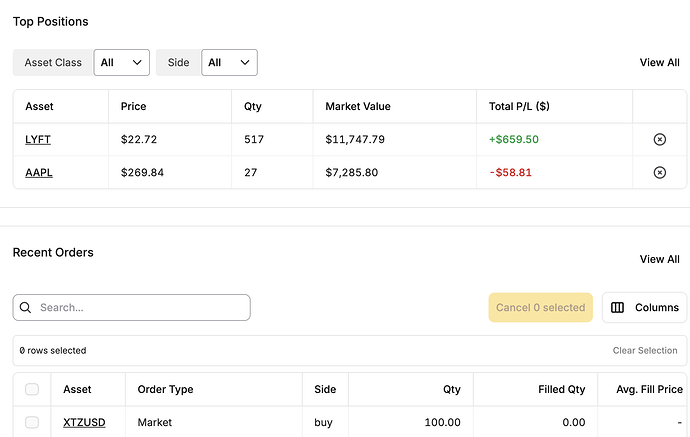Click the Columns grid icon
The image size is (690, 437).
point(618,308)
